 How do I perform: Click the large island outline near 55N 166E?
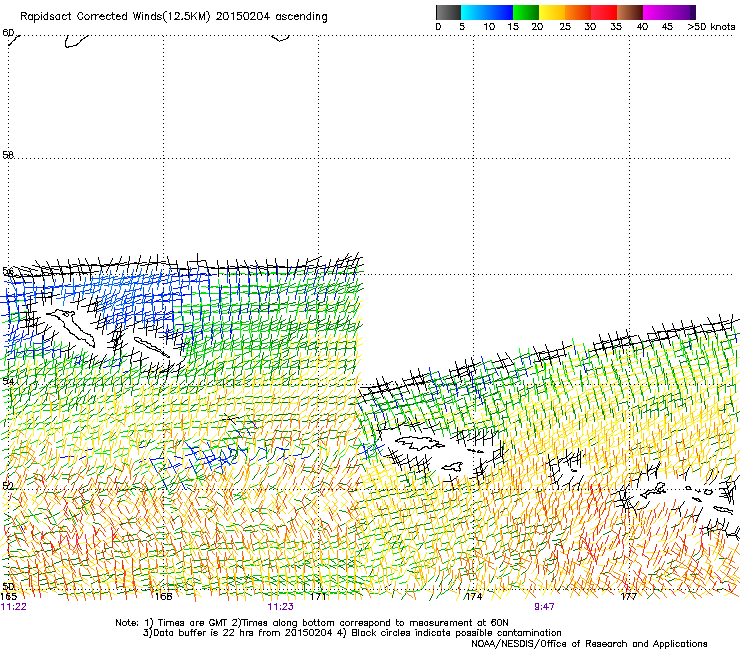coord(71,327)
